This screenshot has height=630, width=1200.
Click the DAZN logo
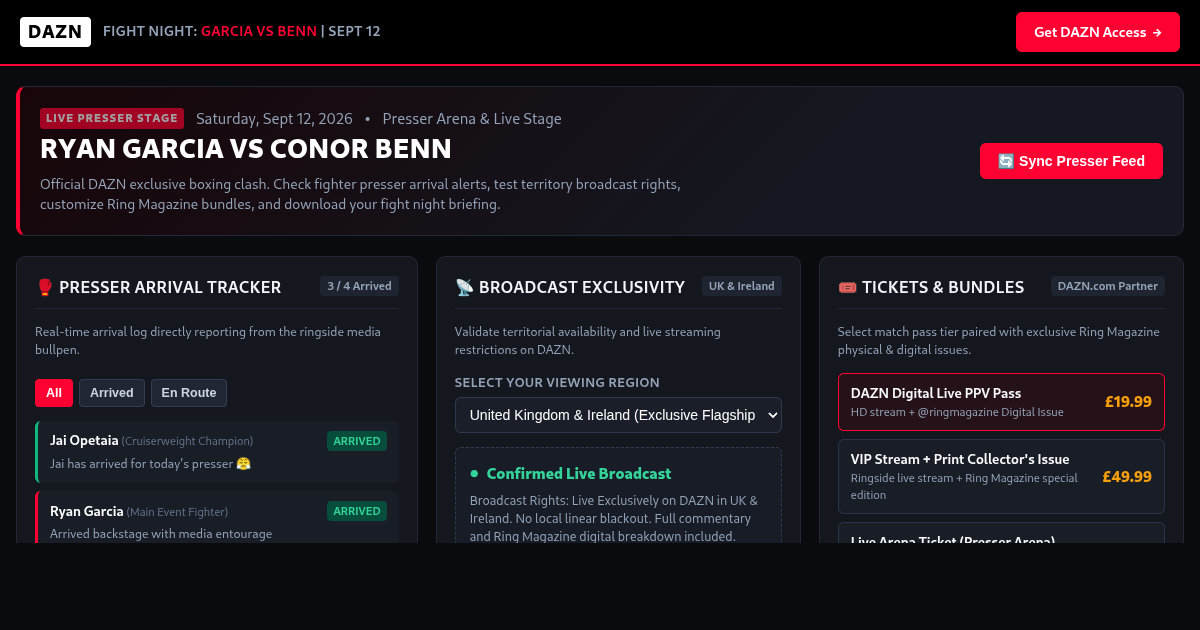55,32
